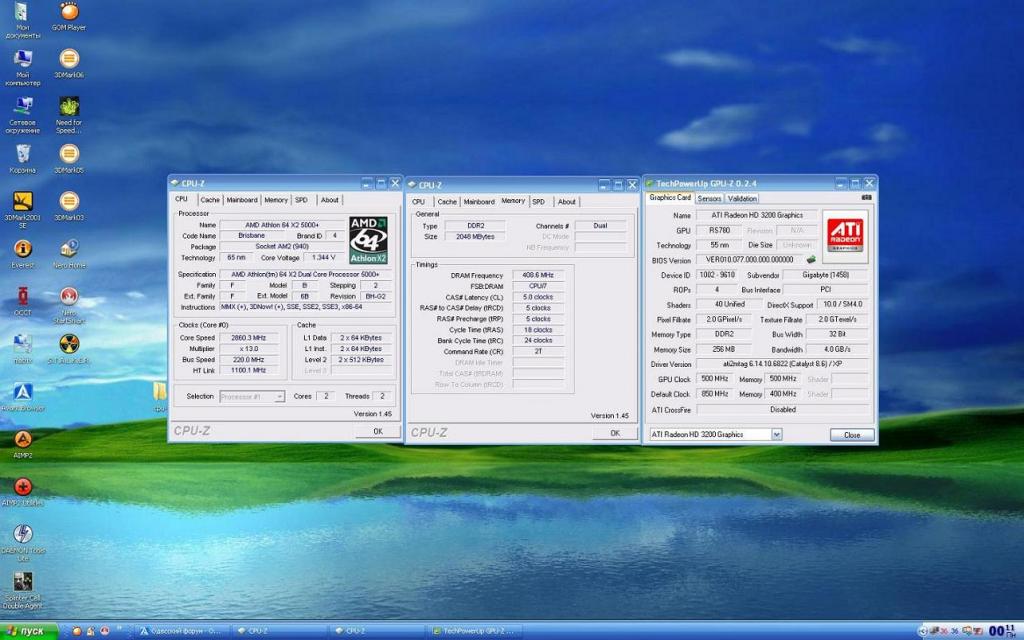Viewport: 1024px width, 640px height.
Task: Open Splinter Cell Double Agent shortcut
Action: click(x=23, y=591)
